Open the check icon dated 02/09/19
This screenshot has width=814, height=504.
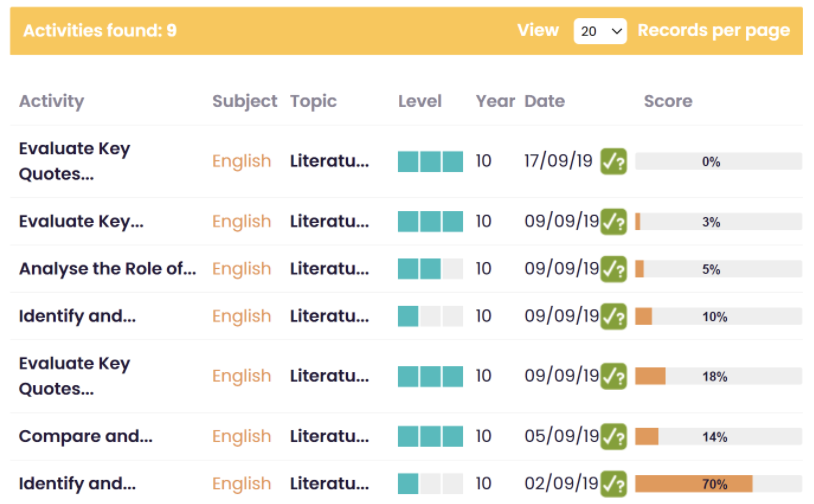click(x=613, y=484)
